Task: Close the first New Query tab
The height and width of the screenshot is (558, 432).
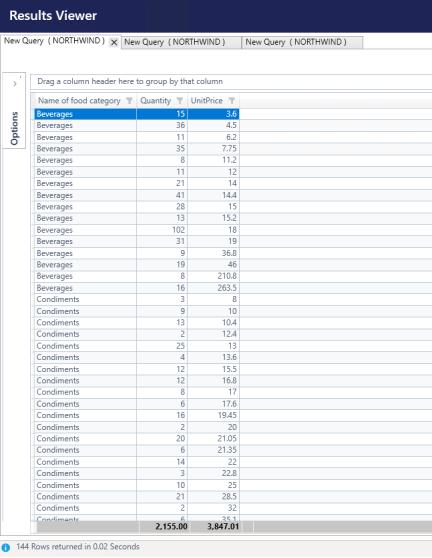Action: pos(114,42)
